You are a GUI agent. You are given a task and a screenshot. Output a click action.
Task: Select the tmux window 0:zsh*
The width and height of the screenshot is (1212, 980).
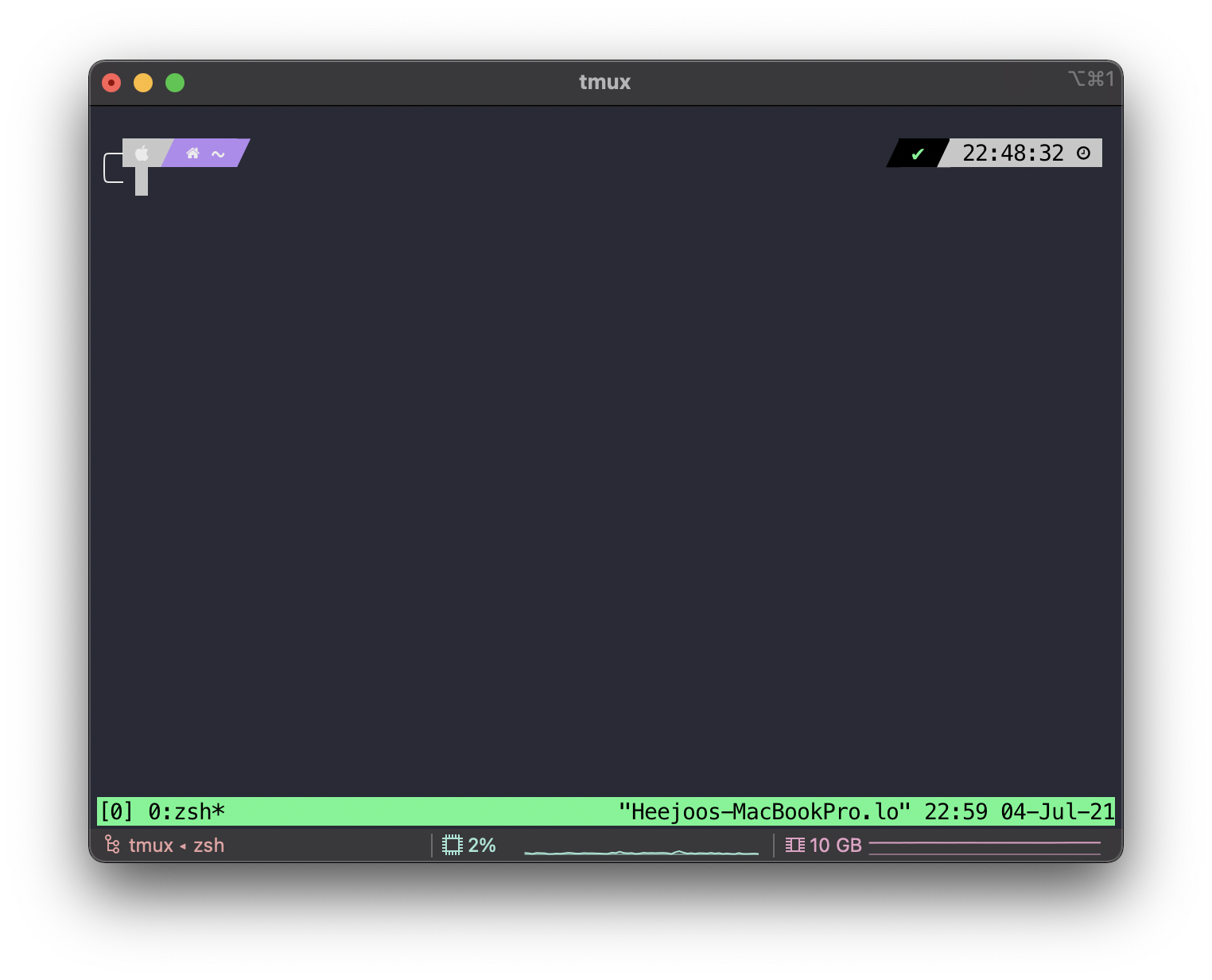point(187,811)
